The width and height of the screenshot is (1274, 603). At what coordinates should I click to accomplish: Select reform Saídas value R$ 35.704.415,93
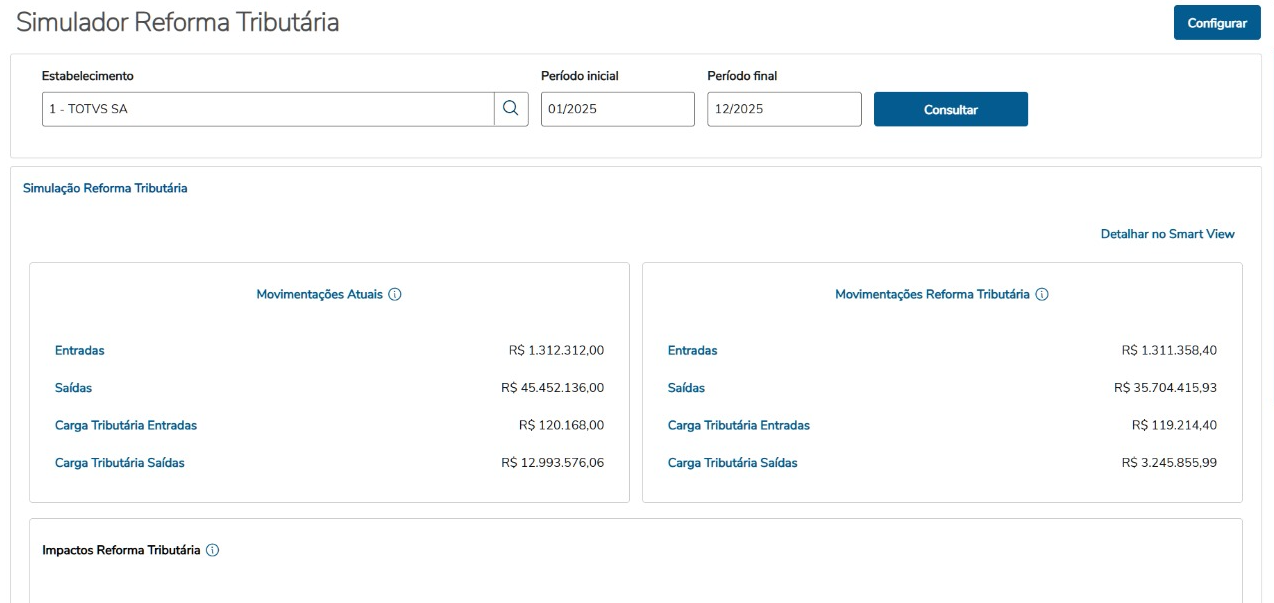tap(1165, 388)
